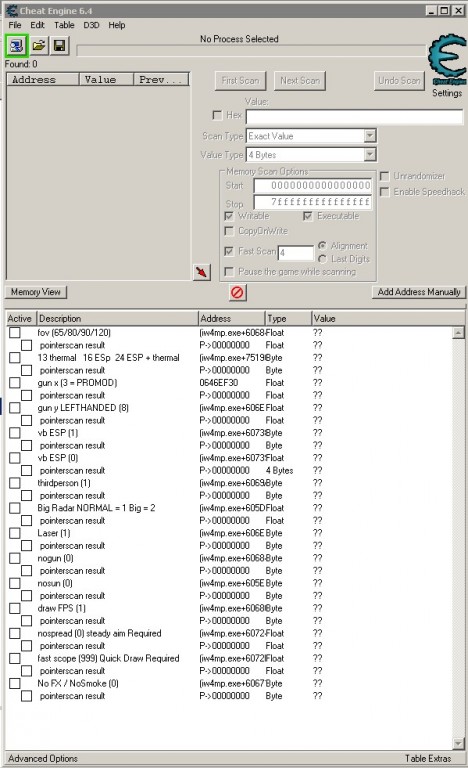Image resolution: width=468 pixels, height=768 pixels.
Task: Open Memory View
Action: tap(36, 292)
